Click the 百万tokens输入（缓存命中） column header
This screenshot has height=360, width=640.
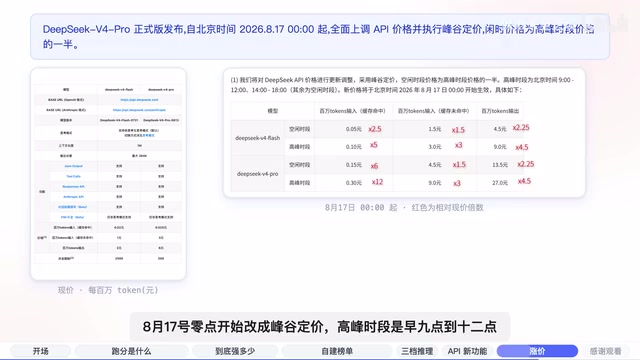click(352, 111)
